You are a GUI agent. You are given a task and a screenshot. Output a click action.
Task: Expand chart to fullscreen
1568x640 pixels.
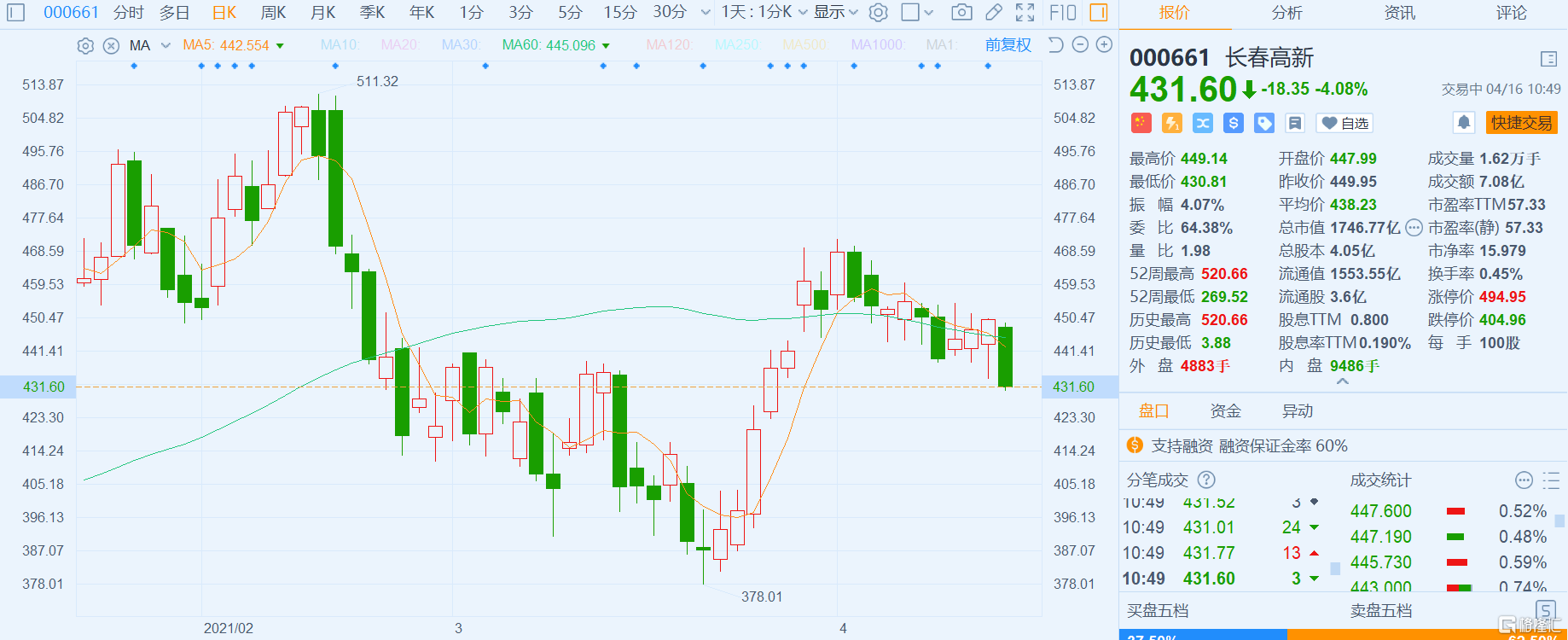coord(1025,13)
